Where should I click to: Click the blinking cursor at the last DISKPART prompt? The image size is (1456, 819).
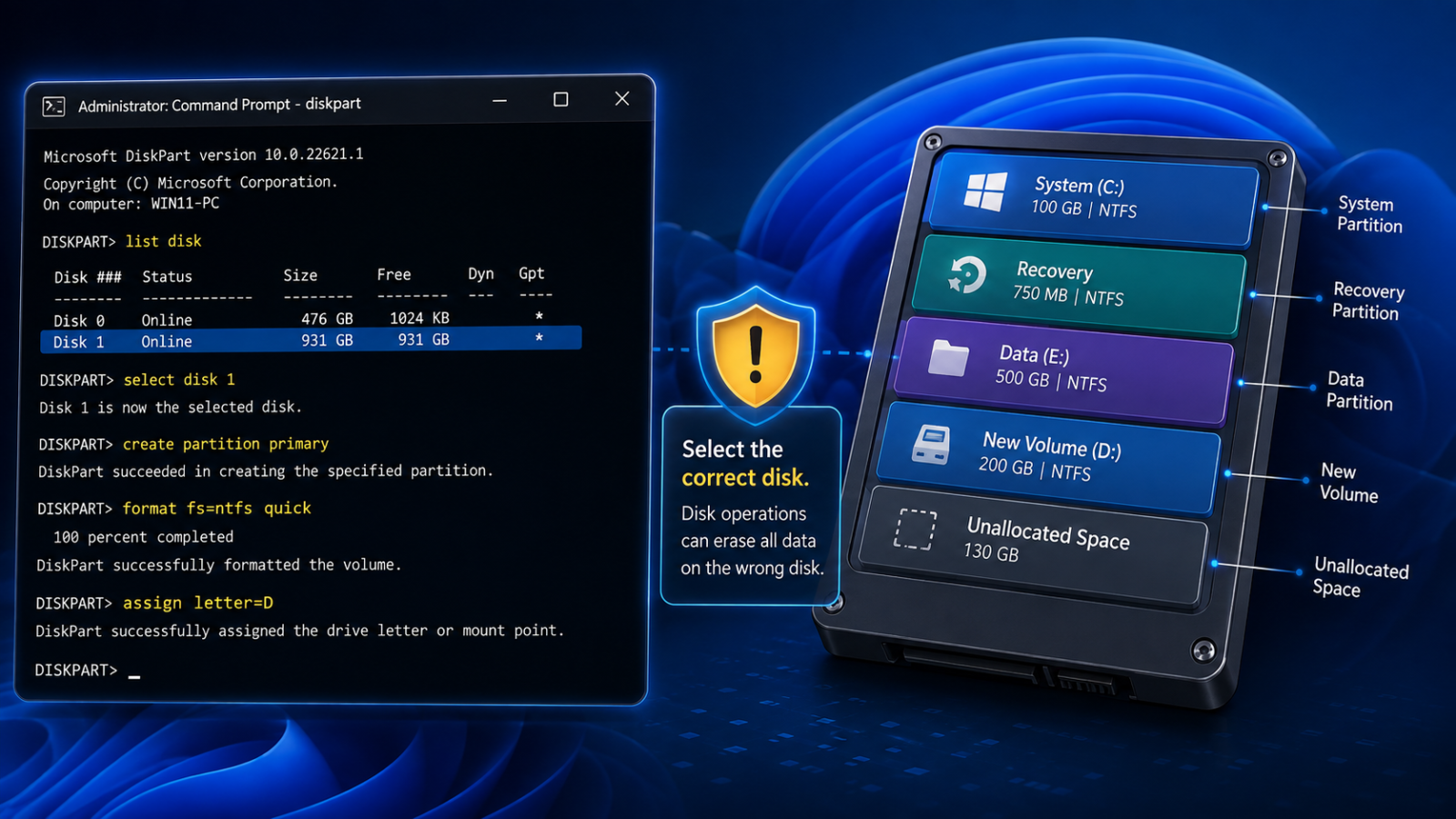pyautogui.click(x=135, y=675)
